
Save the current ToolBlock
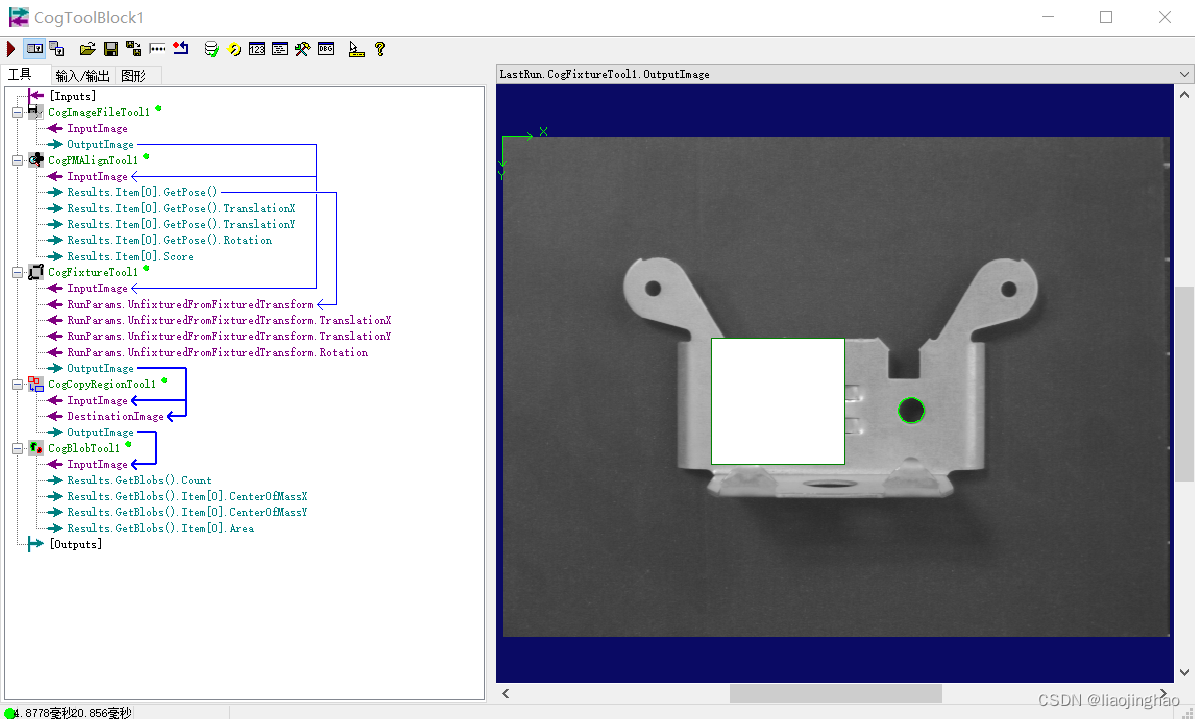(x=110, y=48)
